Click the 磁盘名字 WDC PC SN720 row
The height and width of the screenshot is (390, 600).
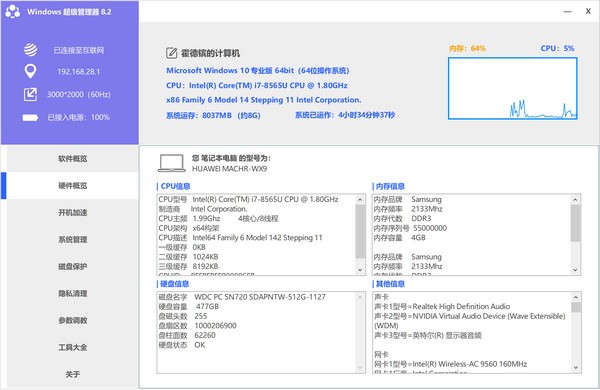click(x=242, y=297)
